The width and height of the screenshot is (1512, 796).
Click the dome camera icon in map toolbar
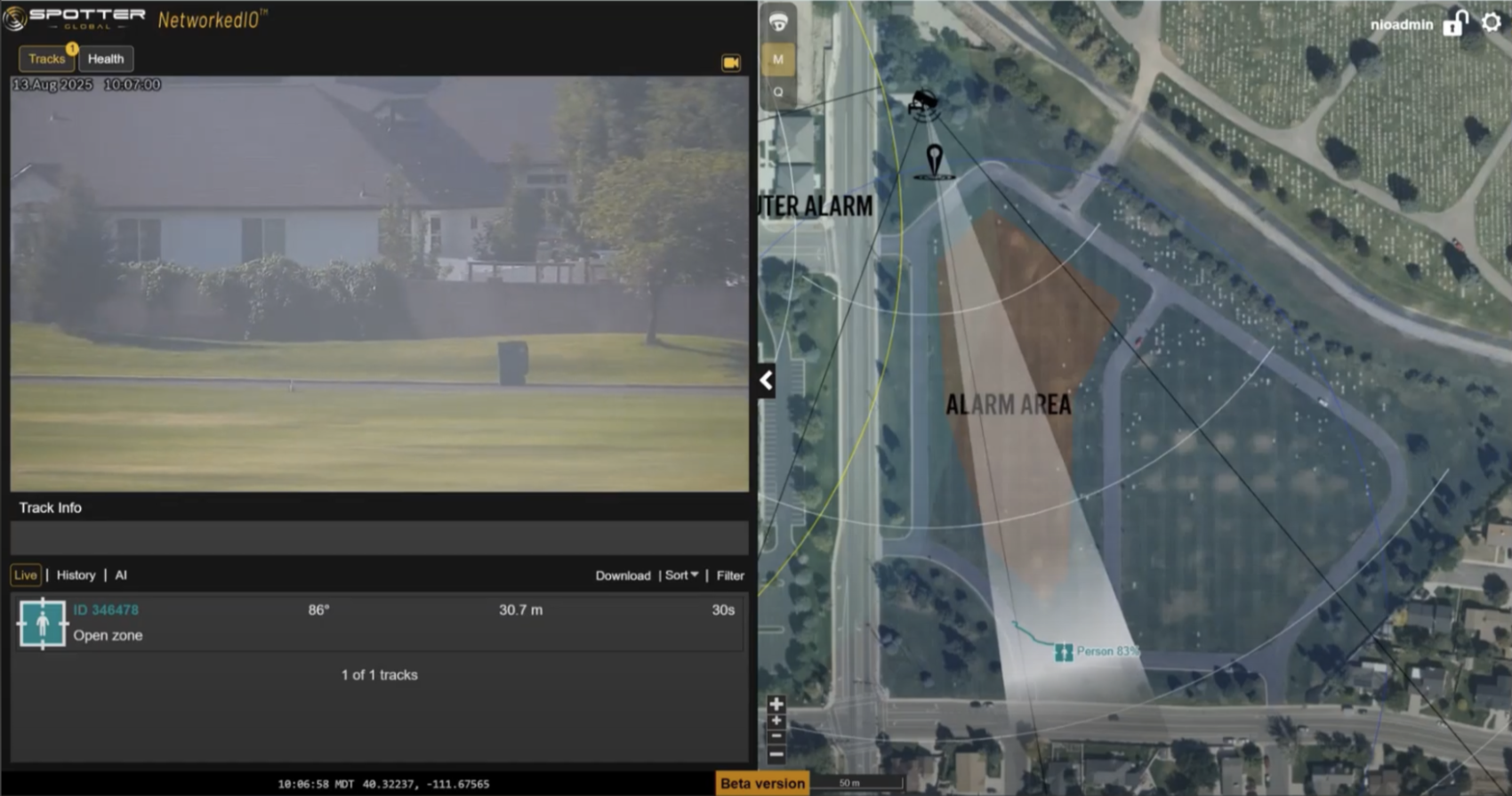point(778,23)
